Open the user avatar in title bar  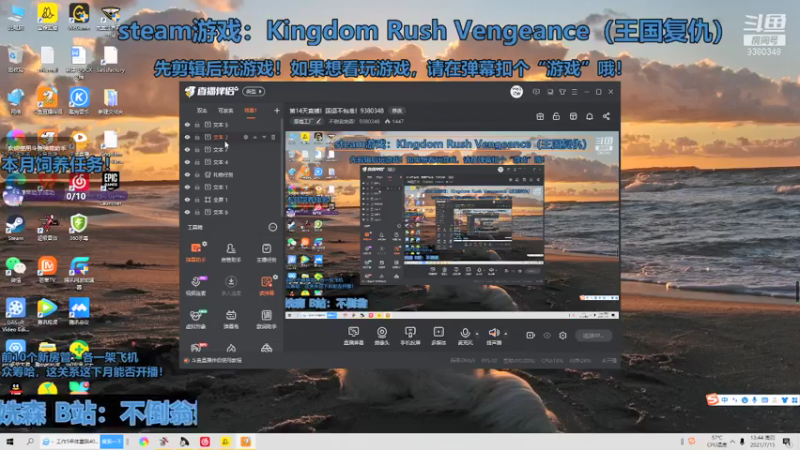click(x=516, y=92)
